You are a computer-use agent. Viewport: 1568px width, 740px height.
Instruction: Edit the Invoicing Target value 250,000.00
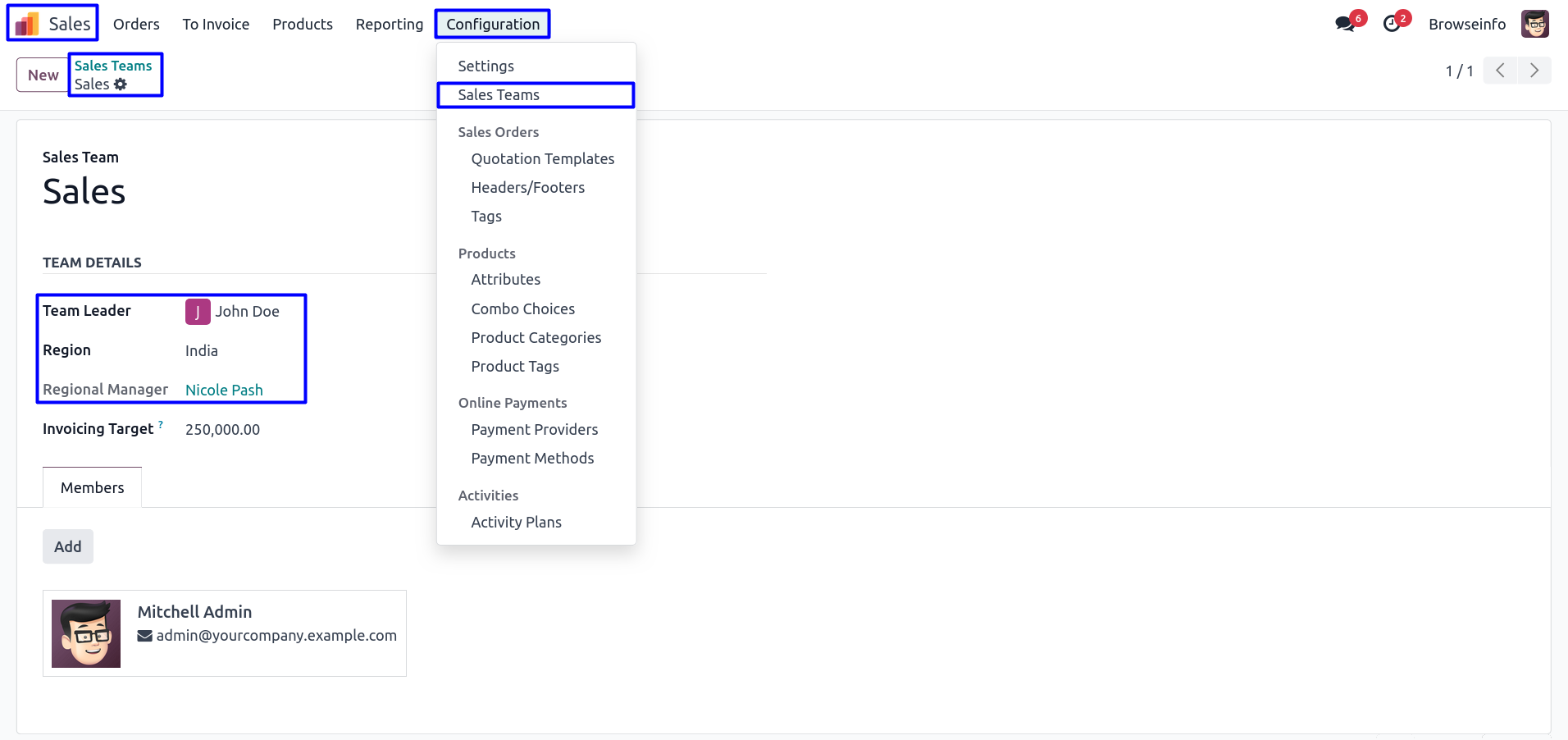(x=222, y=430)
